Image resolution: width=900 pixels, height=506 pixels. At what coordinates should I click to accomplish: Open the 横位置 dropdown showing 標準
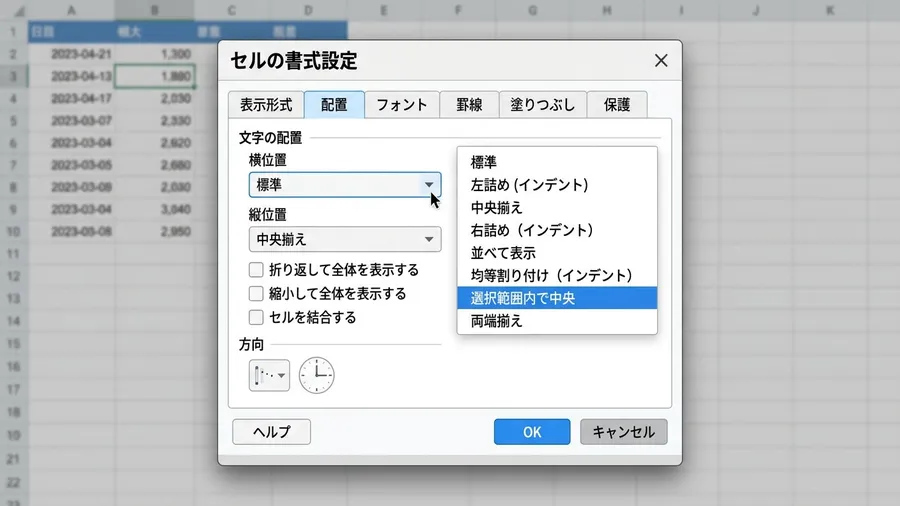(345, 185)
